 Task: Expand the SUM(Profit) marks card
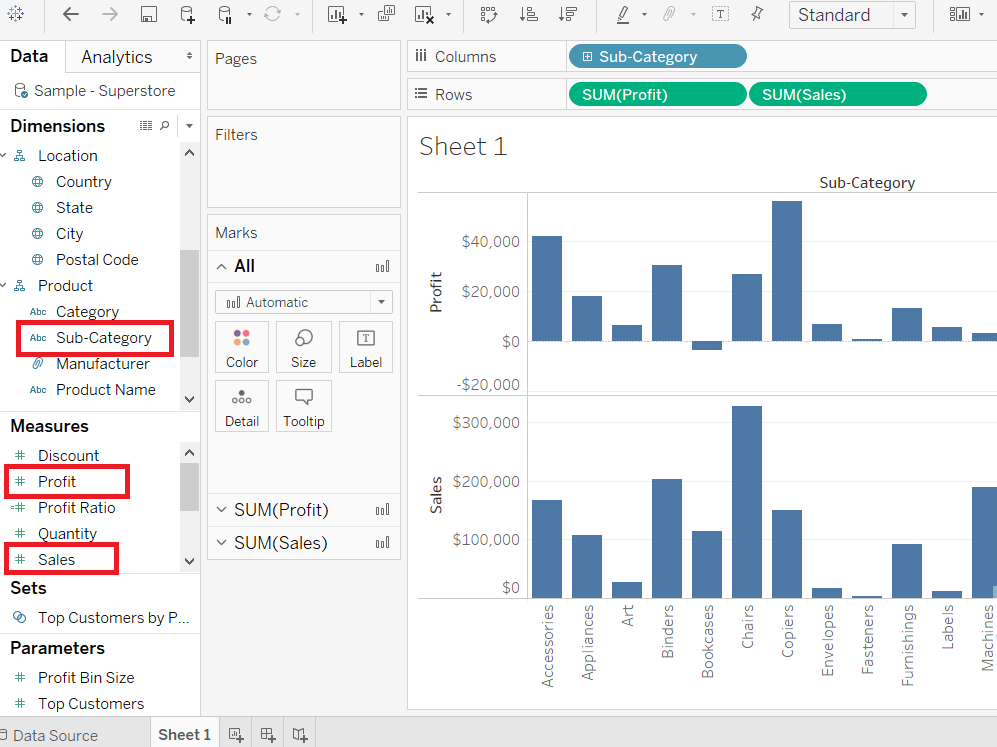click(x=221, y=510)
